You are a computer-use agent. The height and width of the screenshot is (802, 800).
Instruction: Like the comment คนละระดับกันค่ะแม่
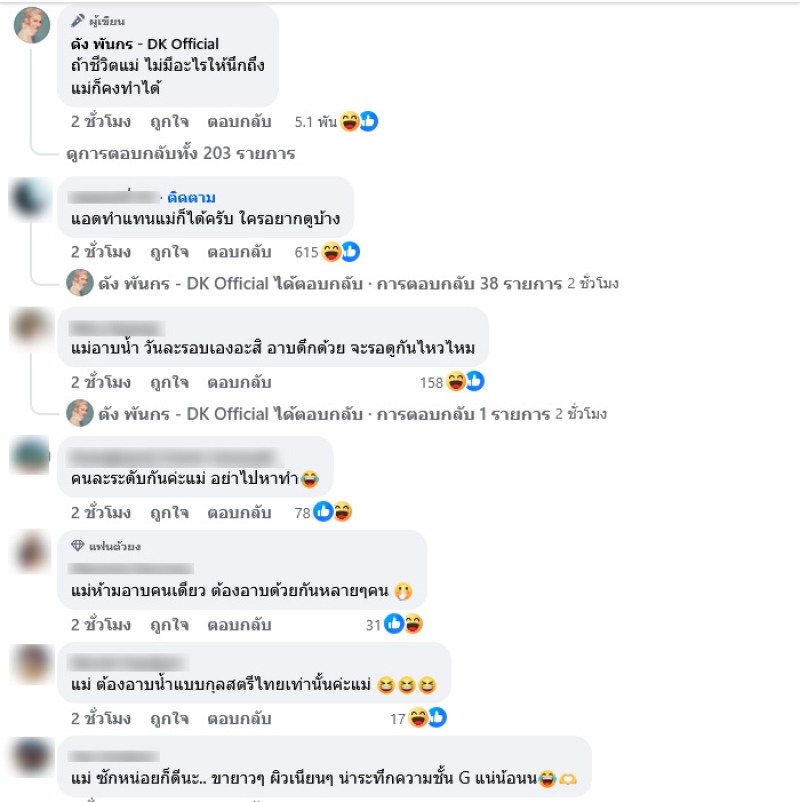(169, 513)
